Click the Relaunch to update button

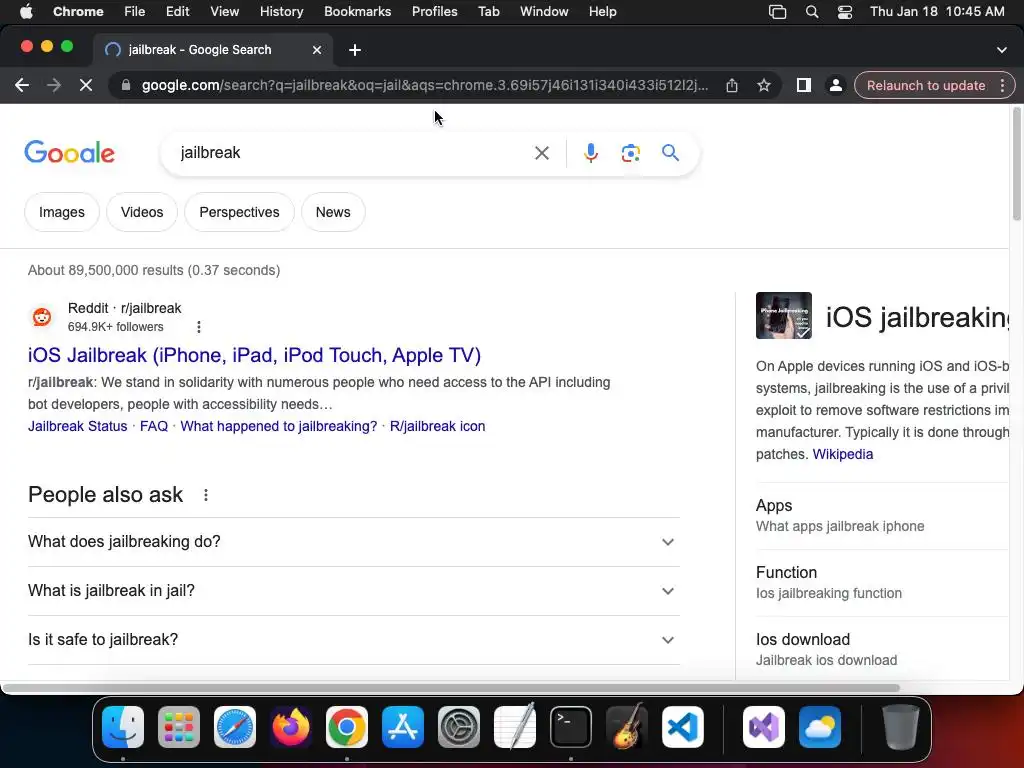point(925,86)
